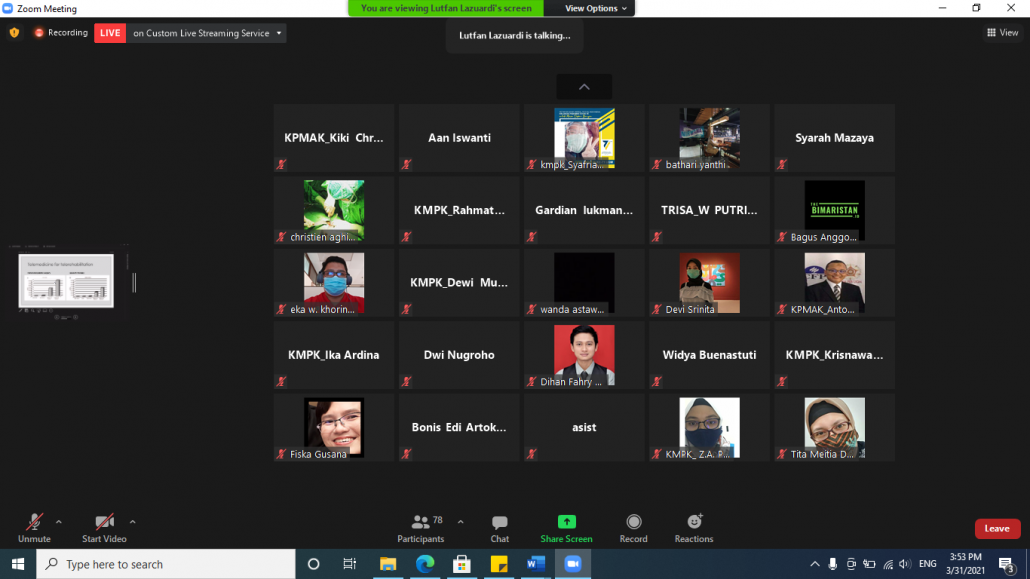Screen dimensions: 1030x579
Task: Open the View Options dropdown
Action: point(596,8)
